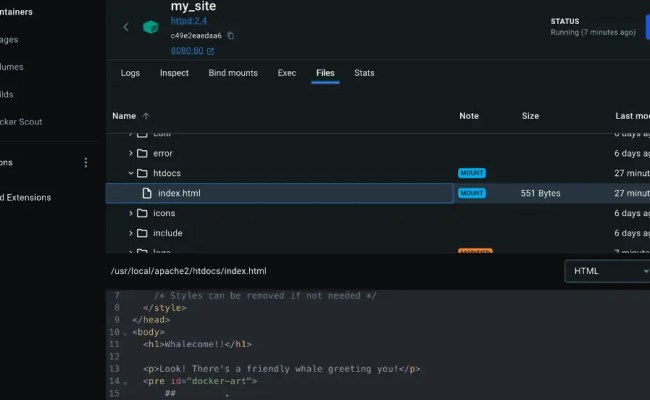Switch to the Logs tab
Viewport: 650px width, 400px height.
coord(130,73)
